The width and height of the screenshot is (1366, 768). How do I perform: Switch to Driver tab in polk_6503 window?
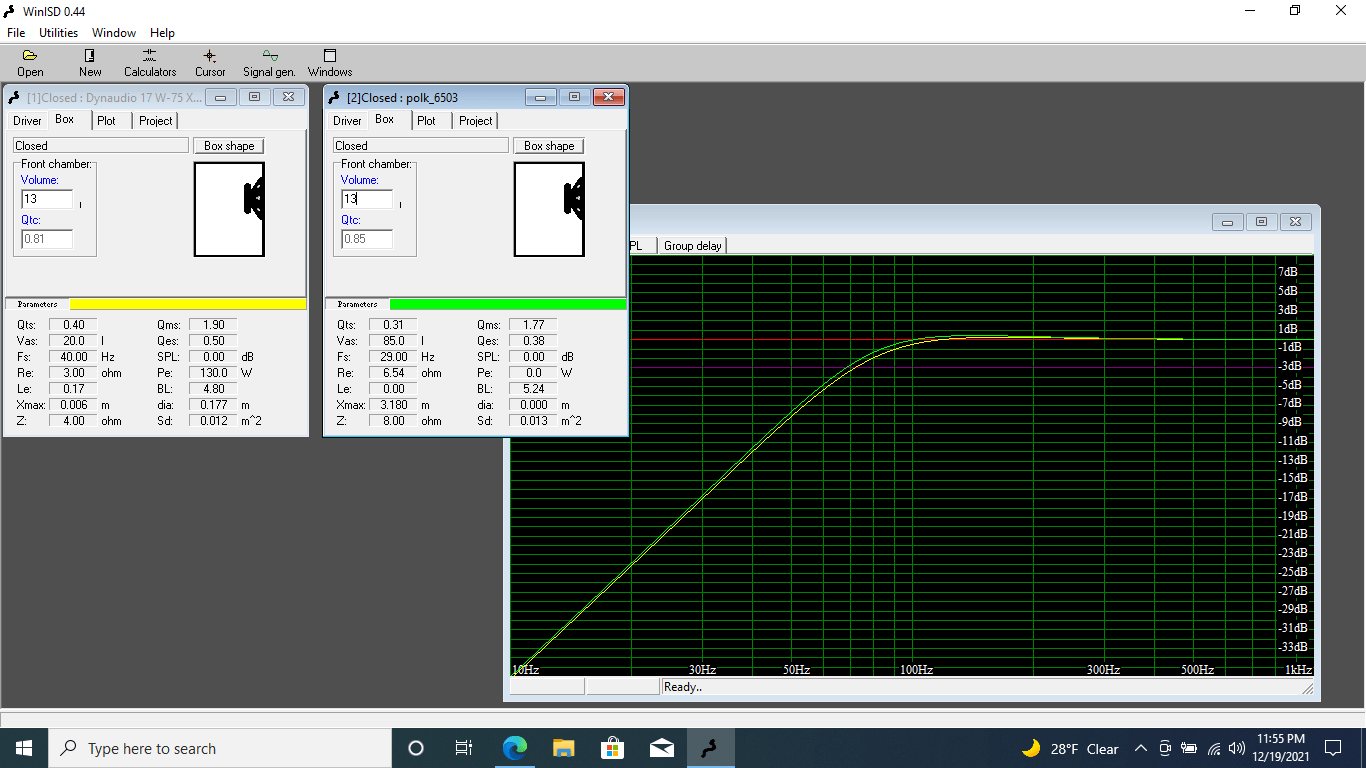[x=347, y=121]
